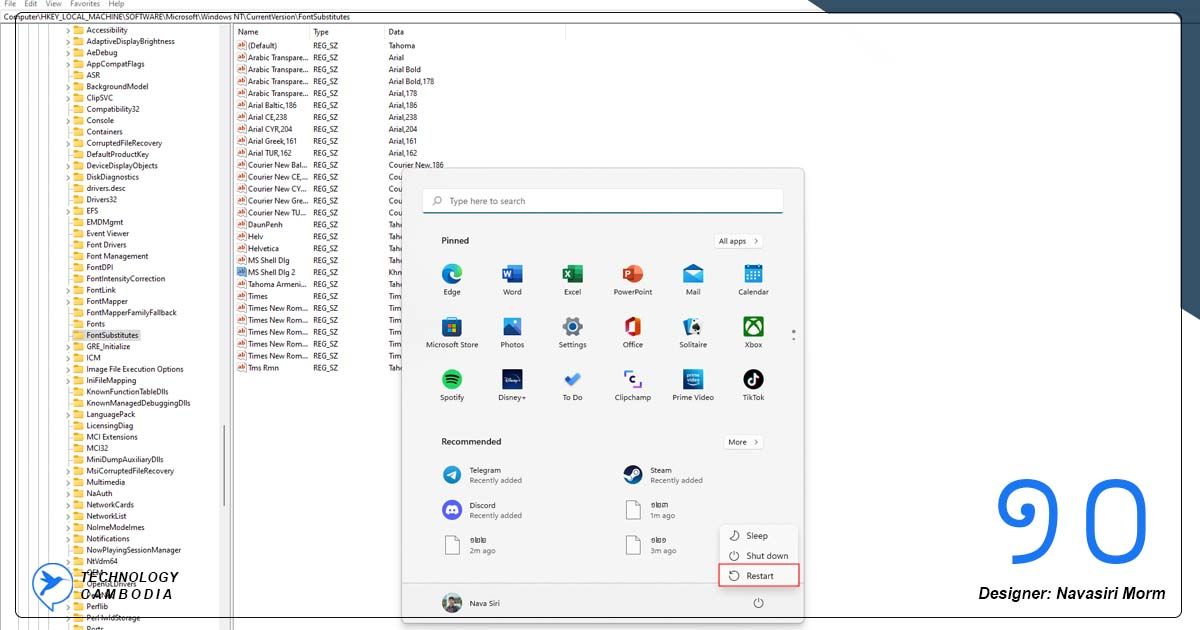Open the To Do app

click(x=572, y=379)
